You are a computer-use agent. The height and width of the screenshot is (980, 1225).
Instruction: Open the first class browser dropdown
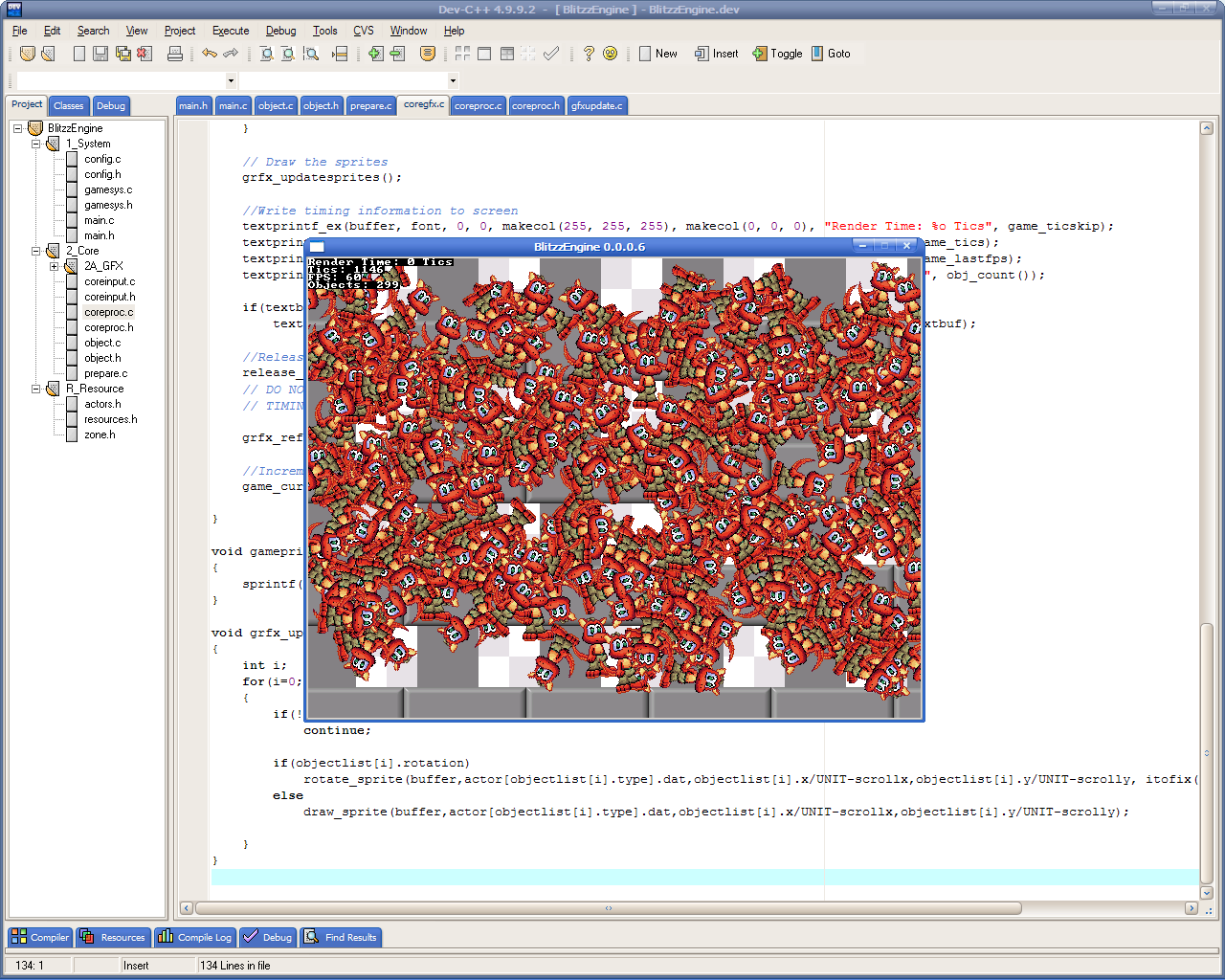(231, 80)
